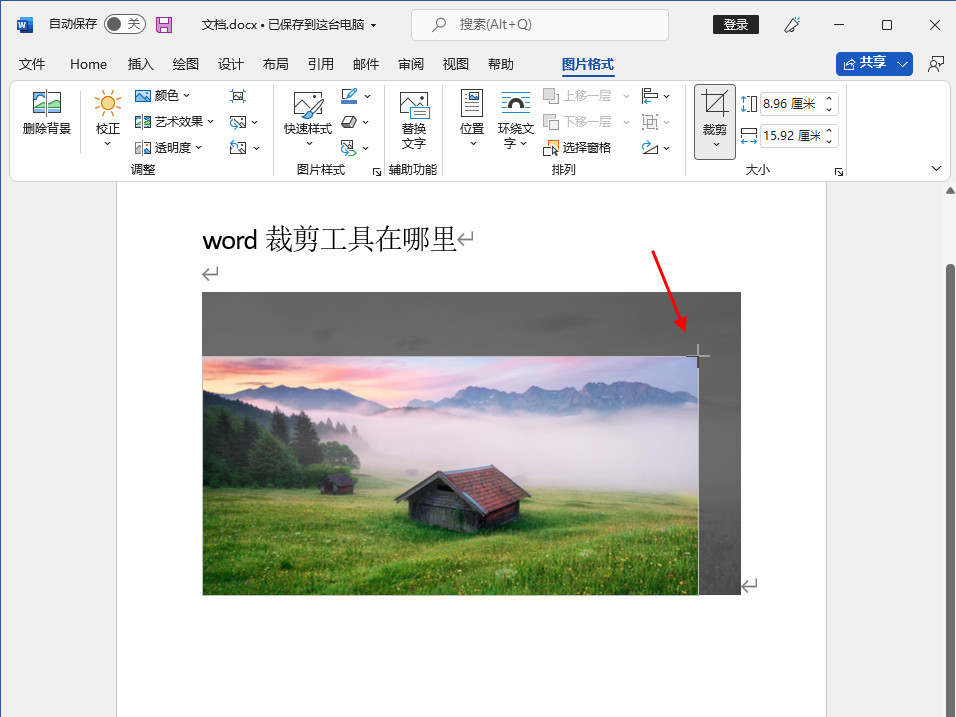Click the picture border pen icon
The image size is (956, 717).
pos(349,96)
